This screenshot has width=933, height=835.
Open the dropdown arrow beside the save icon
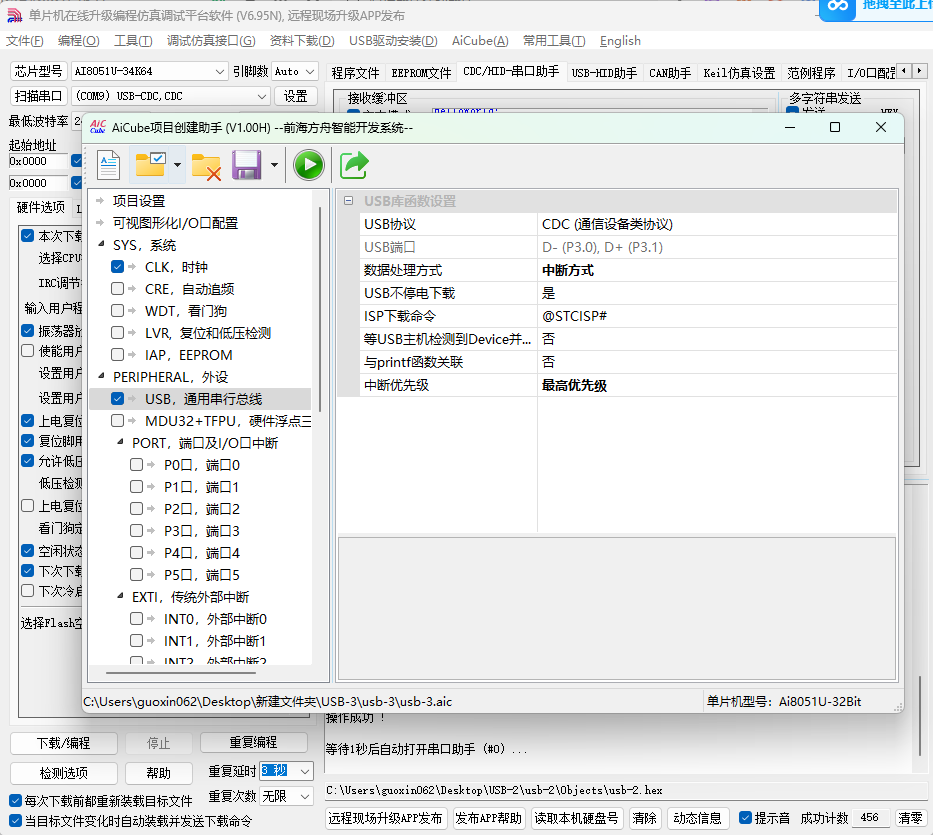coord(274,165)
